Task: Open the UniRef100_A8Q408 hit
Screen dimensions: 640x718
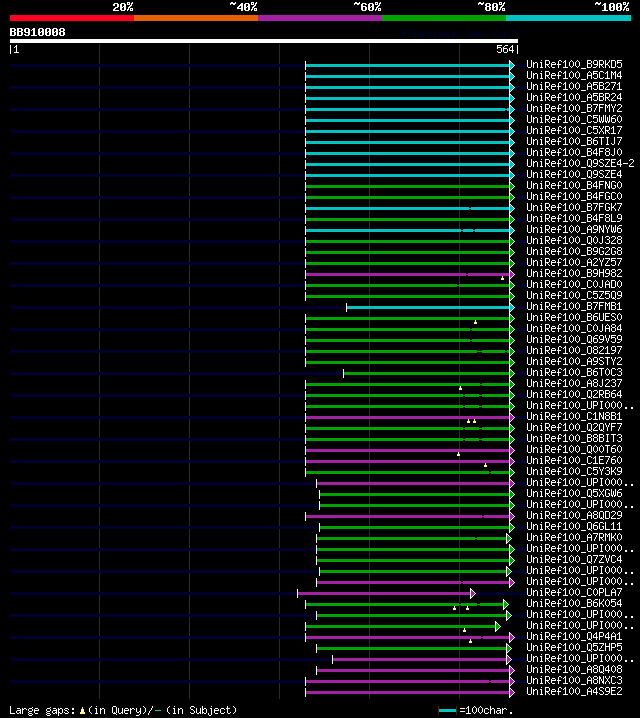Action: [x=574, y=669]
